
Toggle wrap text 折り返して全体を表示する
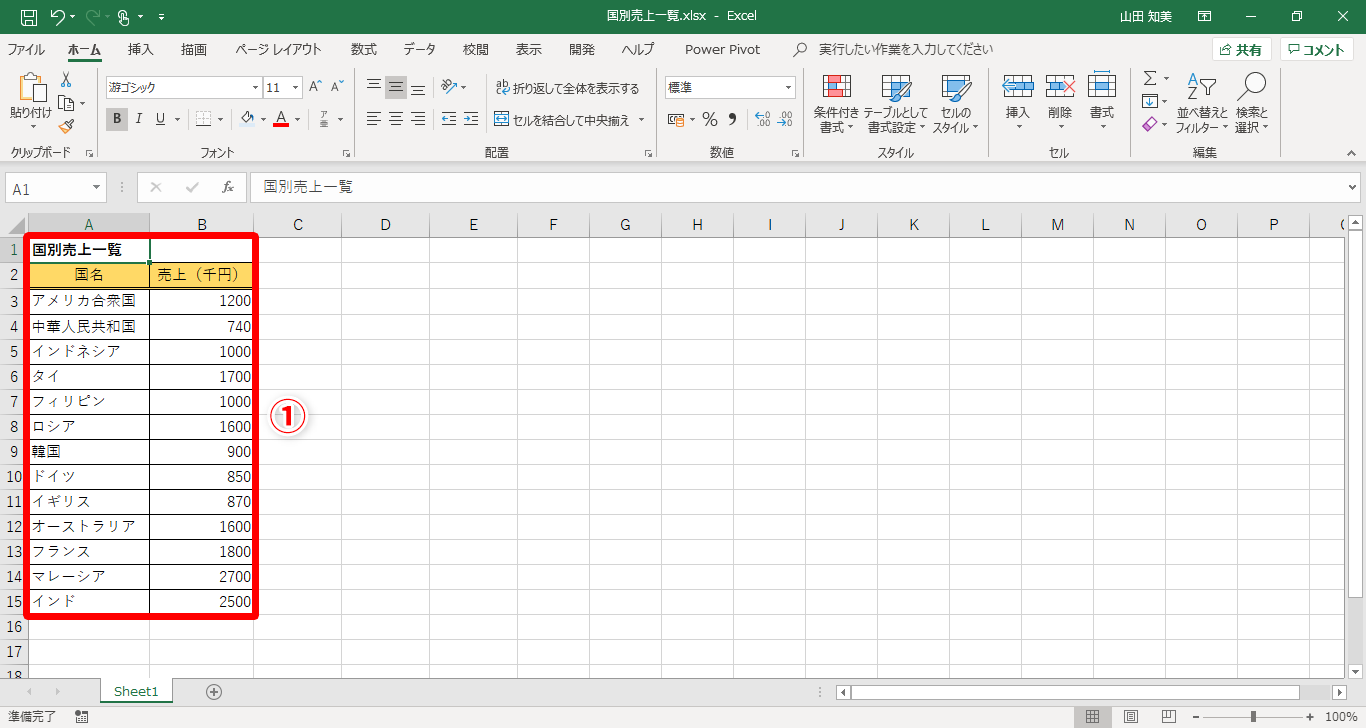tap(567, 88)
